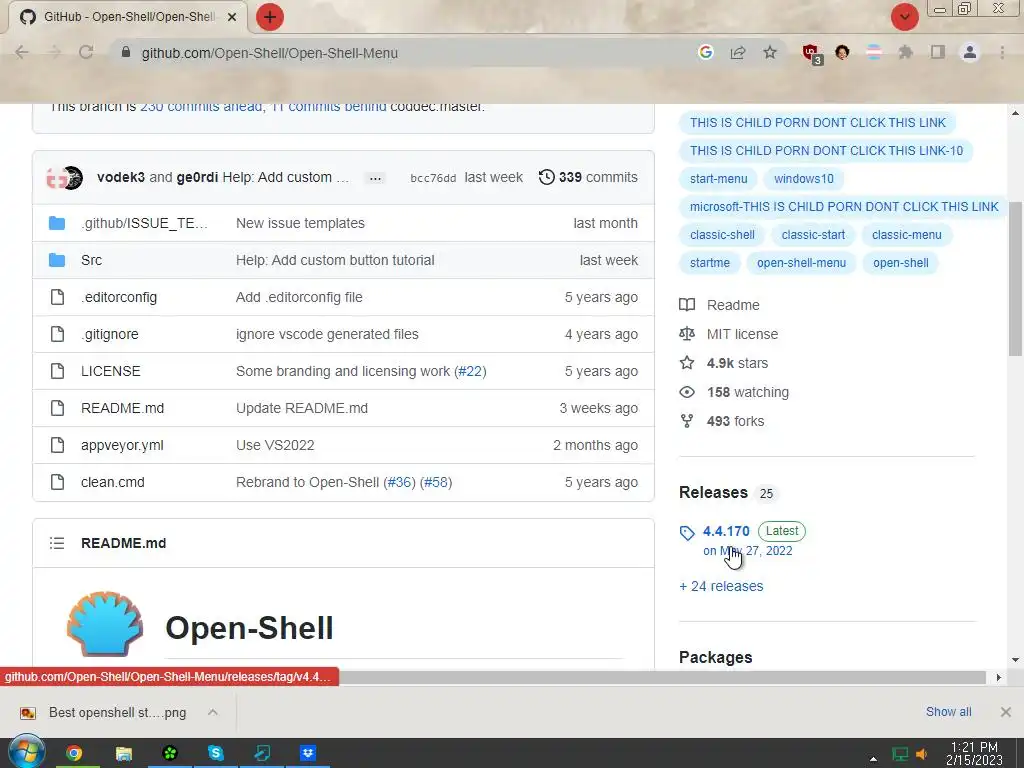This screenshot has width=1024, height=768.
Task: Select the classic-start topic tag
Action: [x=813, y=235]
